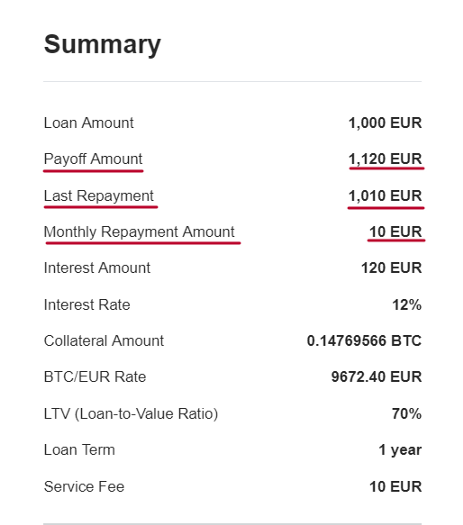Click the Monthly Repayment Amount value
Screen dimensions: 463x525
395,232
